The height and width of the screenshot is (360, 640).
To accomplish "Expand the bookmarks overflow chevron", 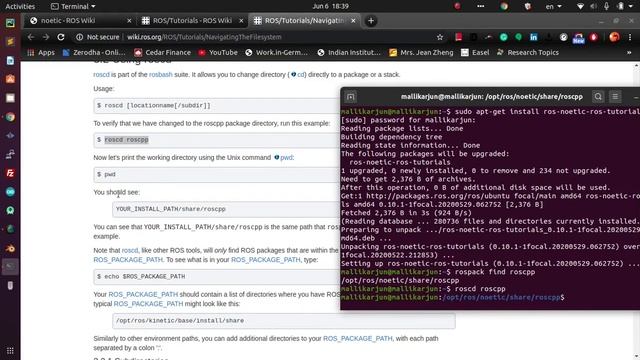I will pyautogui.click(x=629, y=53).
